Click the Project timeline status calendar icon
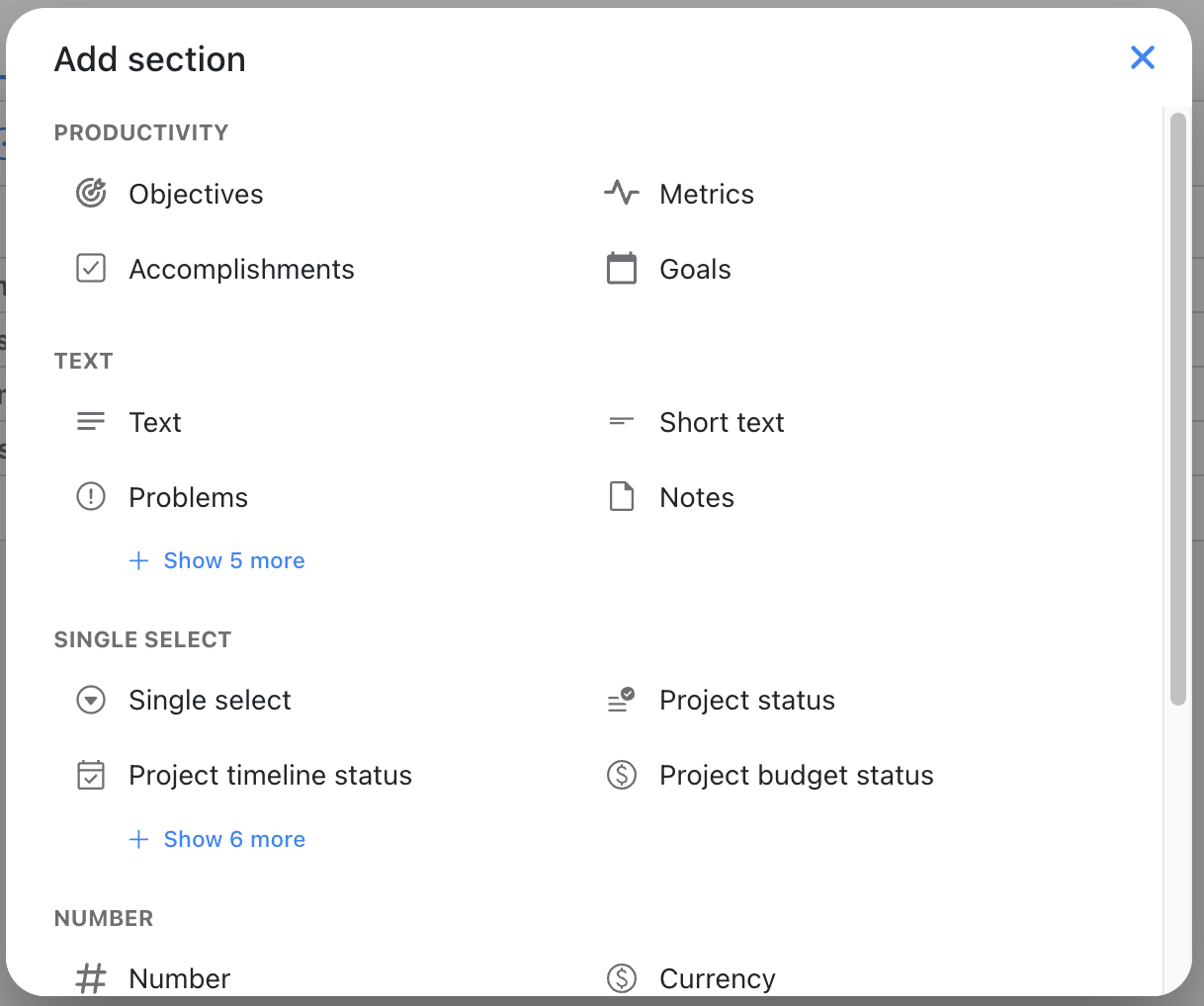The image size is (1204, 1006). [x=91, y=775]
